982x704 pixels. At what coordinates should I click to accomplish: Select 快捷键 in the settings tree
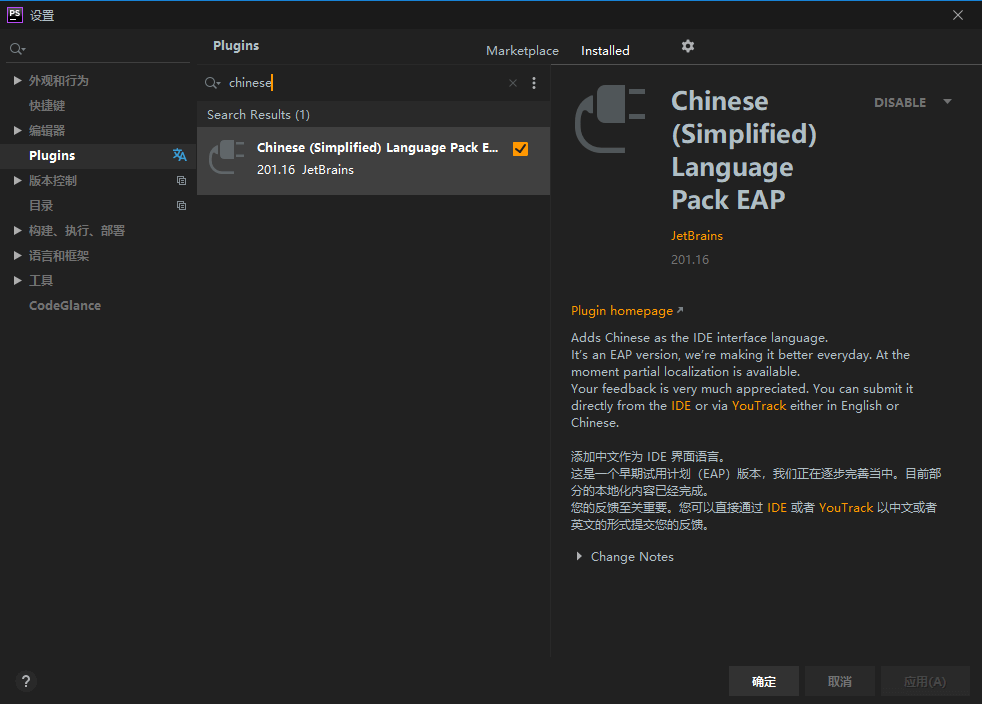(x=47, y=105)
